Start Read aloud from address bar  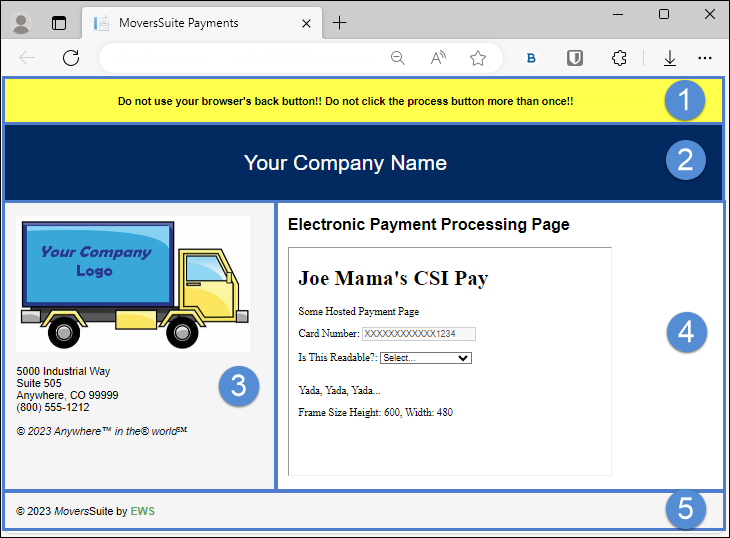coord(438,58)
